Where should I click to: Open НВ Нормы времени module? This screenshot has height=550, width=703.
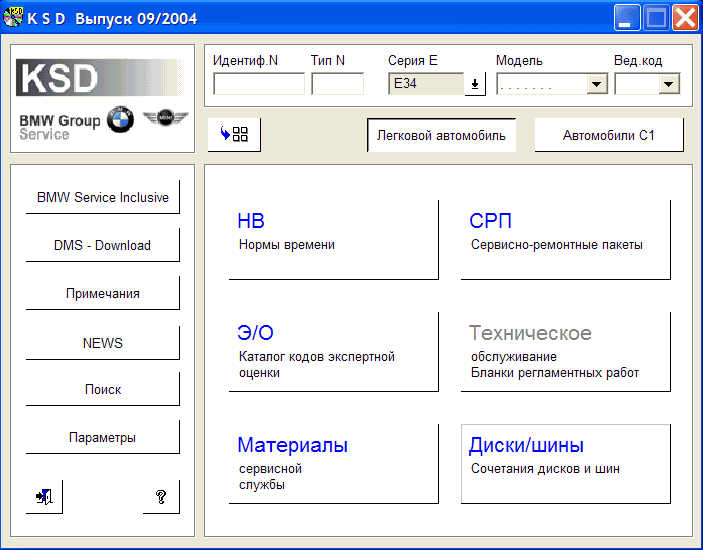(334, 240)
